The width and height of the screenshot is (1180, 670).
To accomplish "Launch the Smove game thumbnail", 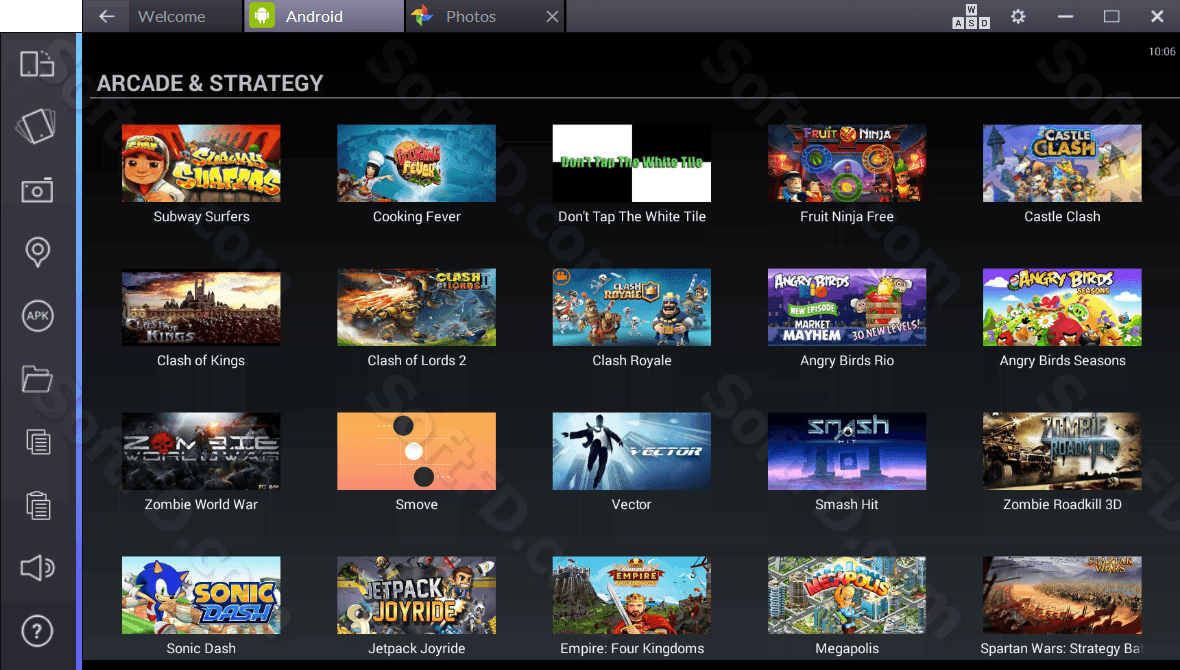I will pos(416,451).
